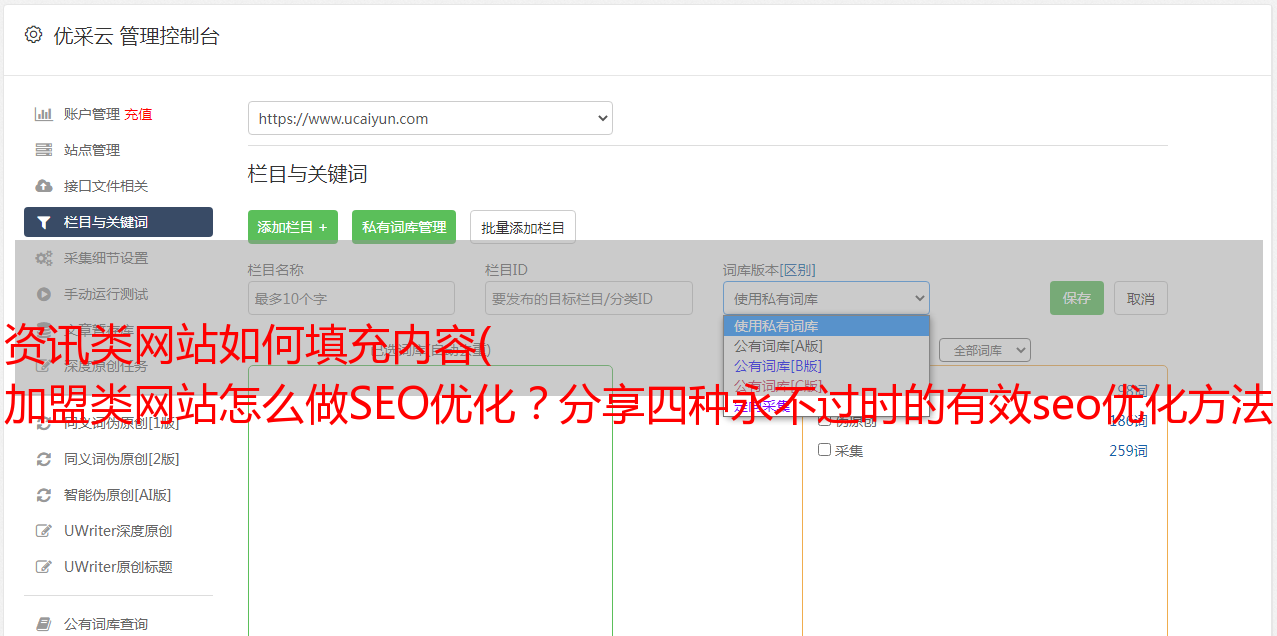Focus the 栏目ID input field
Viewport: 1277px width, 636px height.
coord(589,298)
